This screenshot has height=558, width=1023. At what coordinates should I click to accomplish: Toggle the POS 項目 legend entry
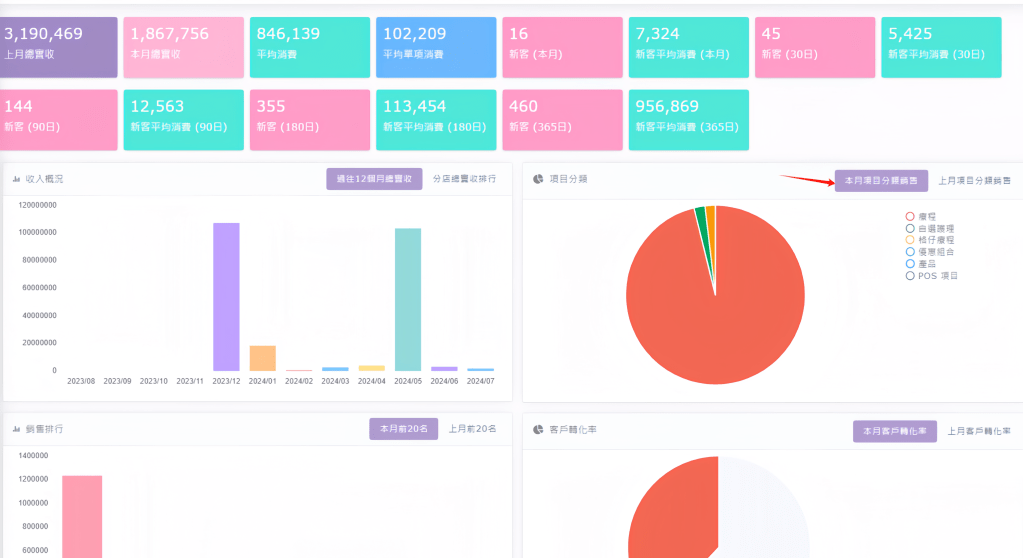pyautogui.click(x=931, y=275)
